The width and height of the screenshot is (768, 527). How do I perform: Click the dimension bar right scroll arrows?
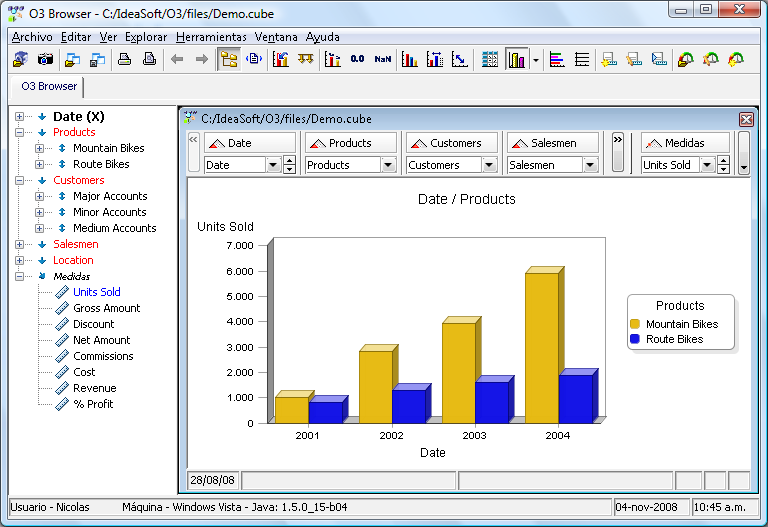618,152
